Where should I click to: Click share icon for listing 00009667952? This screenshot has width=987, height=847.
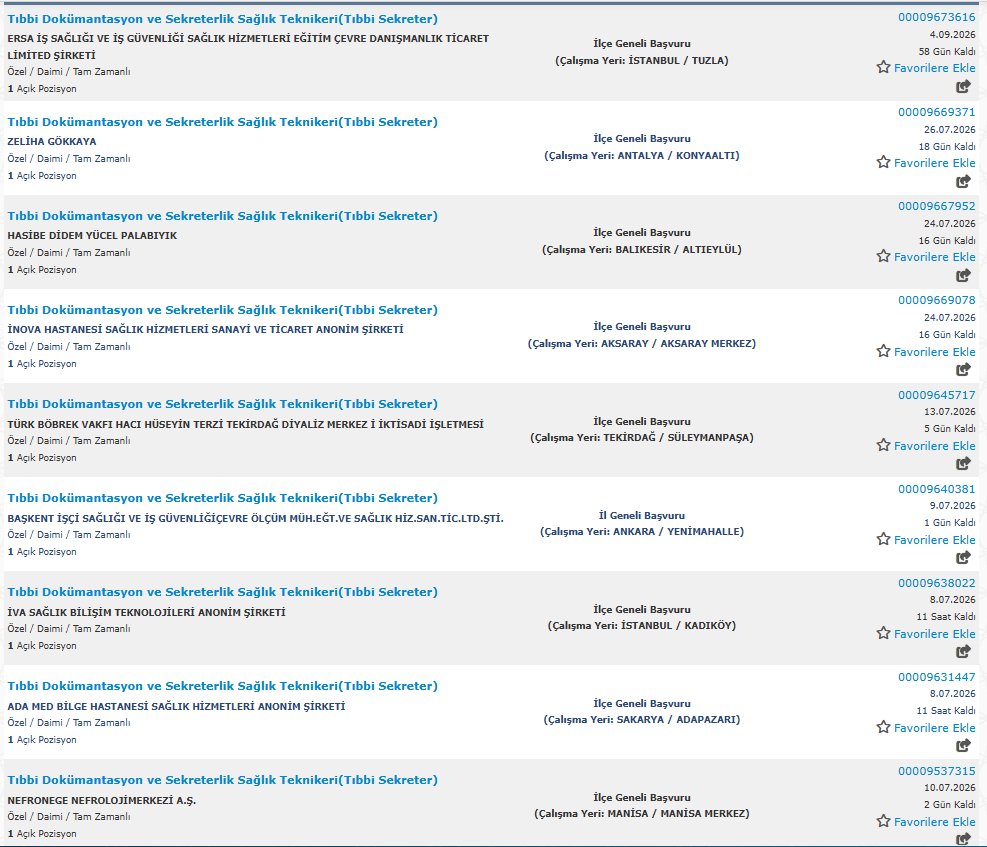click(x=963, y=276)
